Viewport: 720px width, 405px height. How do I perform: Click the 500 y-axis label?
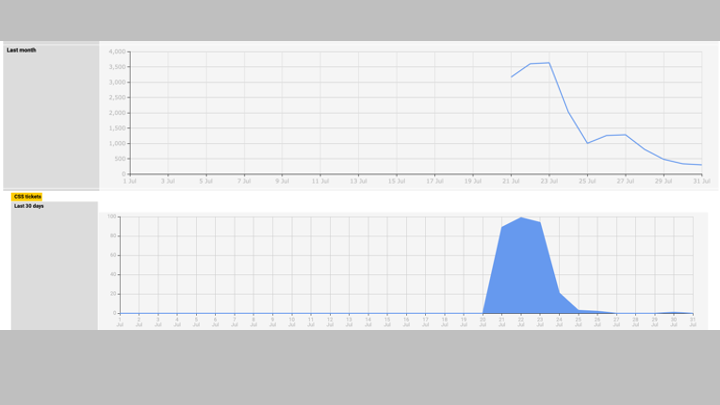click(x=120, y=159)
